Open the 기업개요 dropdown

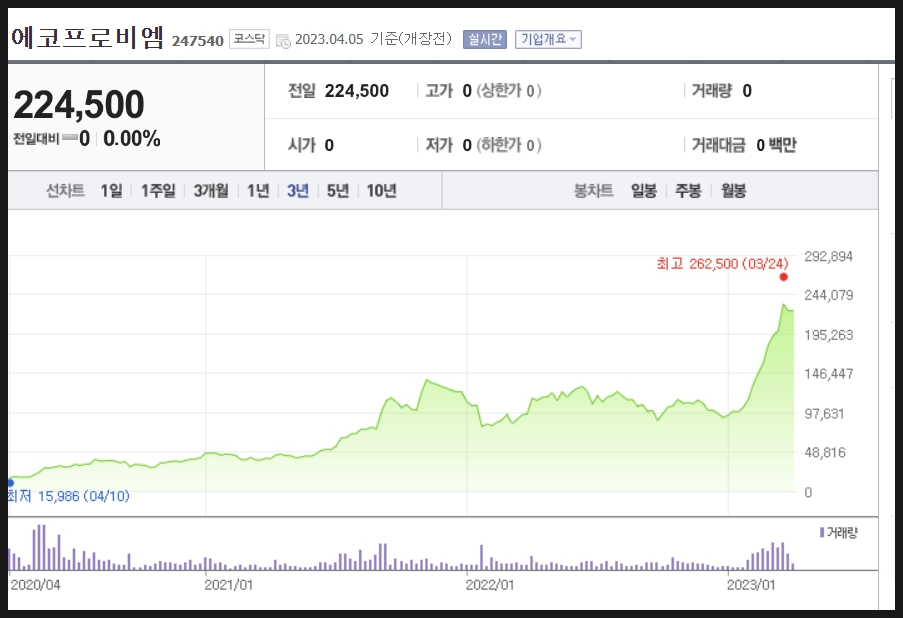tap(548, 39)
